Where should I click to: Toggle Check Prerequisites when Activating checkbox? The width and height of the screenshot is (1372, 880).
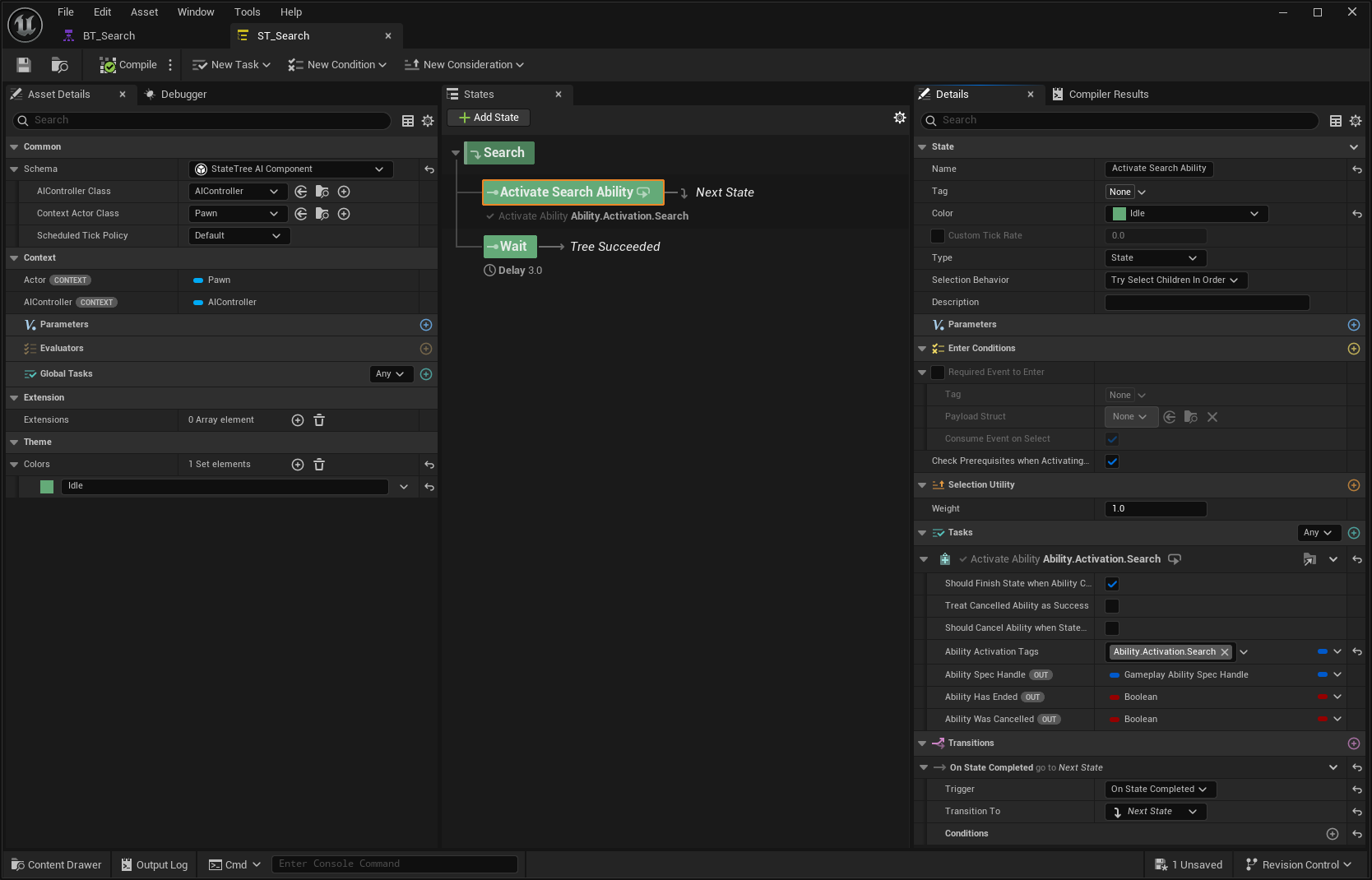[x=1112, y=461]
